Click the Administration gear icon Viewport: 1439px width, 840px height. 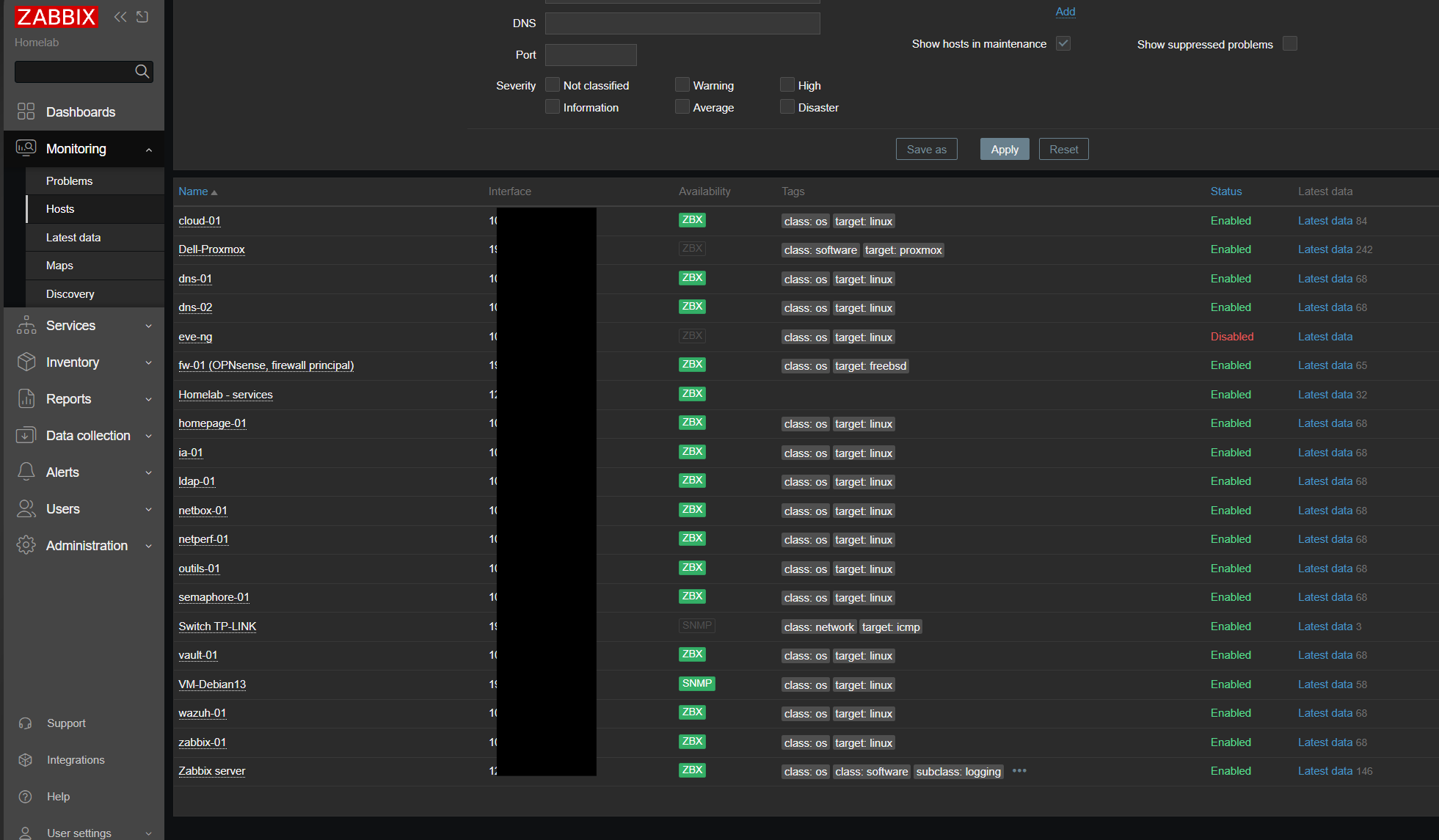26,545
